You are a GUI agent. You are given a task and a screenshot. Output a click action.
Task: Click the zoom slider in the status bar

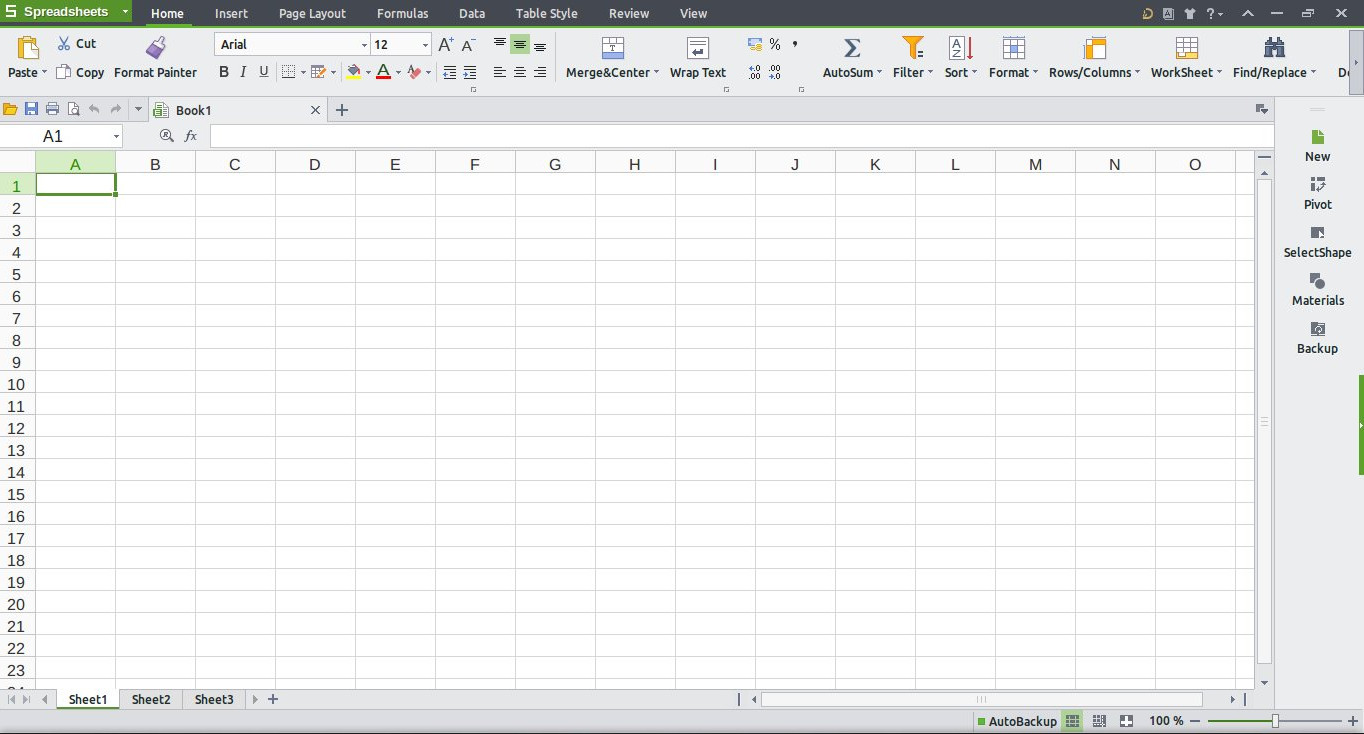(x=1275, y=721)
